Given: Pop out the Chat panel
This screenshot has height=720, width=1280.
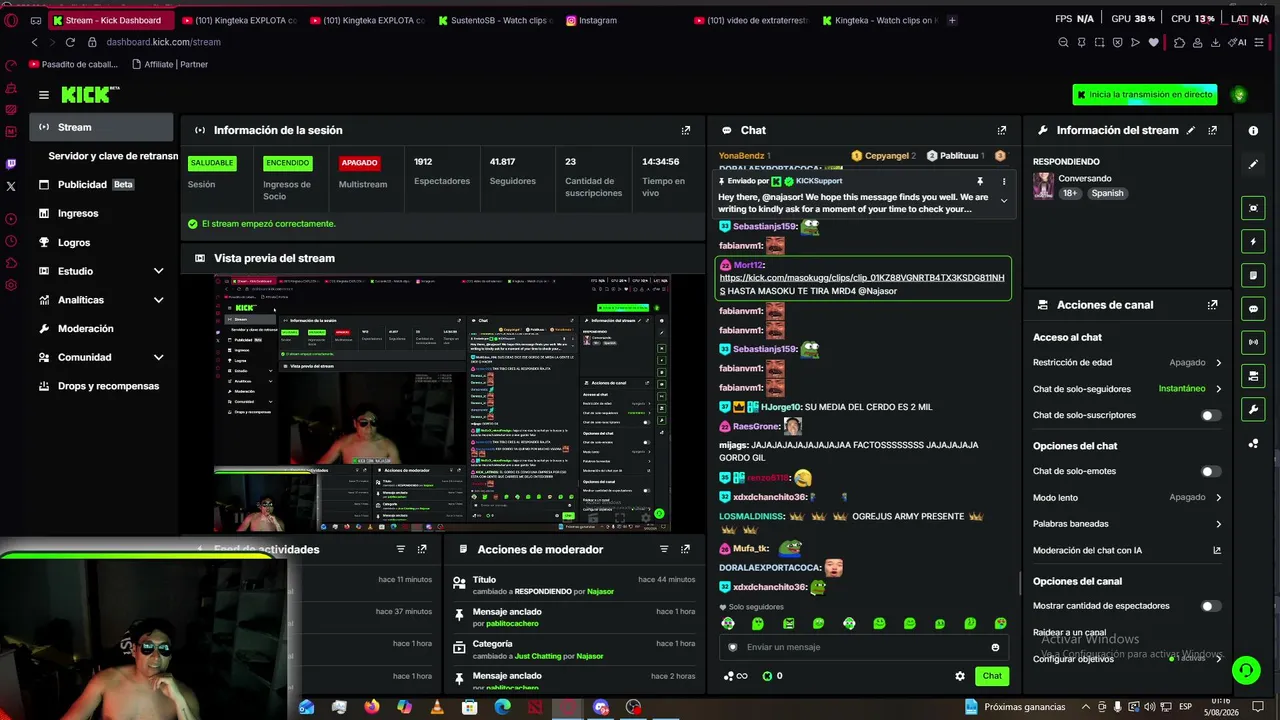Looking at the screenshot, I should click(x=1002, y=130).
